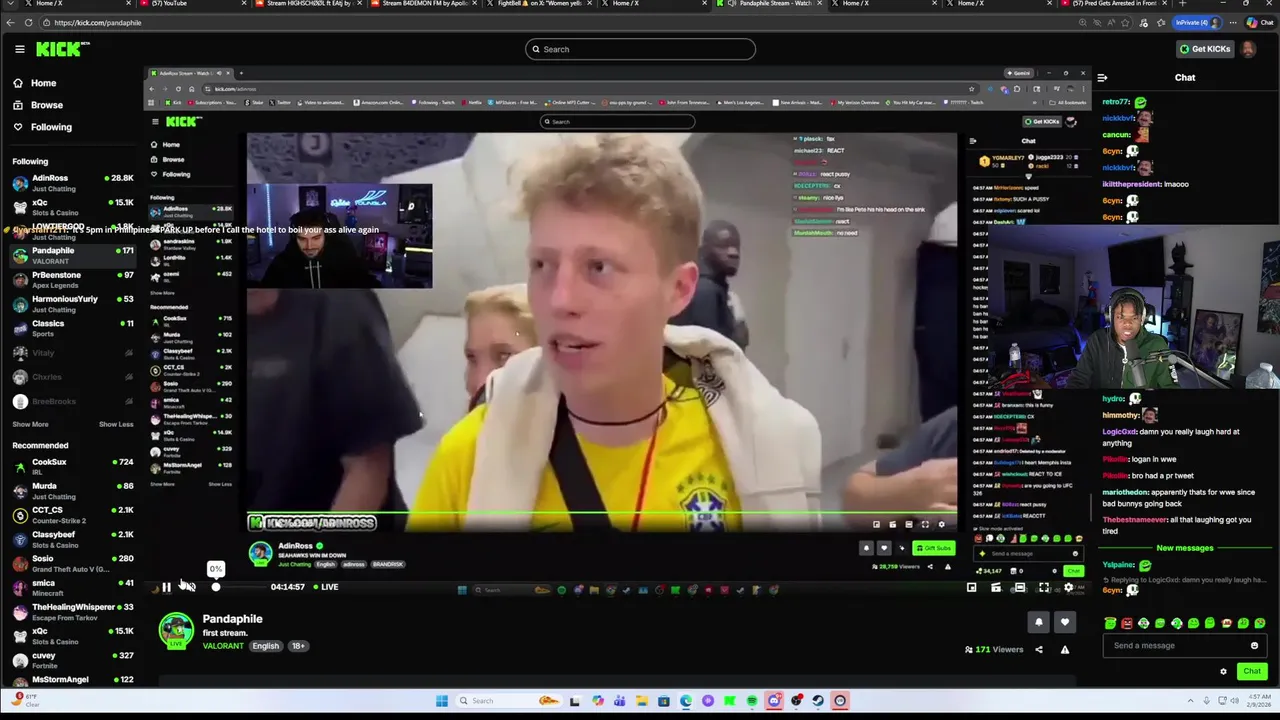Open emoji picker in chat input
Image resolution: width=1280 pixels, height=720 pixels.
pos(1254,646)
